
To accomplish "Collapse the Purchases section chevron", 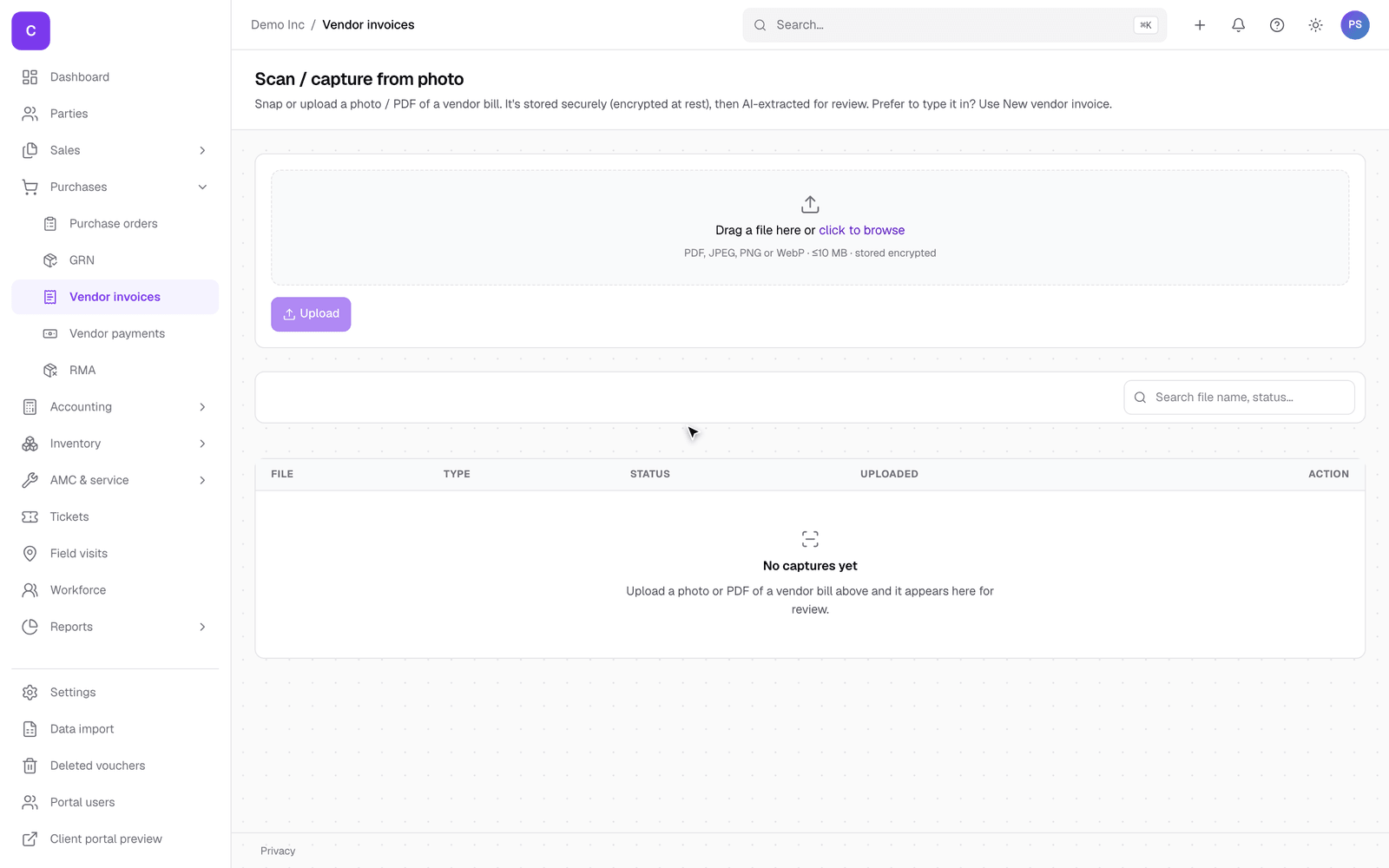I will 202,187.
